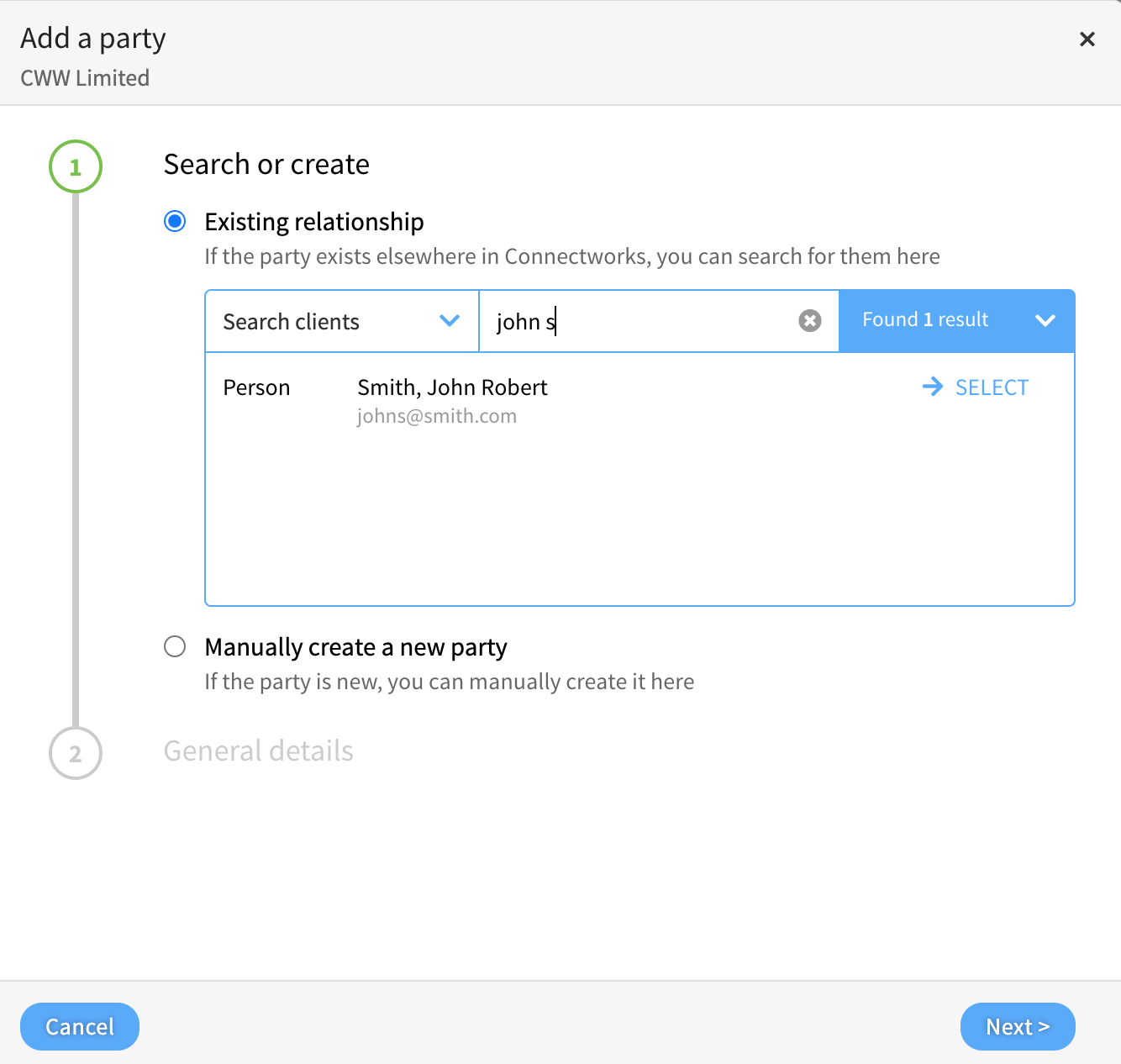The image size is (1121, 1064).
Task: Close the Add a party dialog
Action: [1087, 40]
